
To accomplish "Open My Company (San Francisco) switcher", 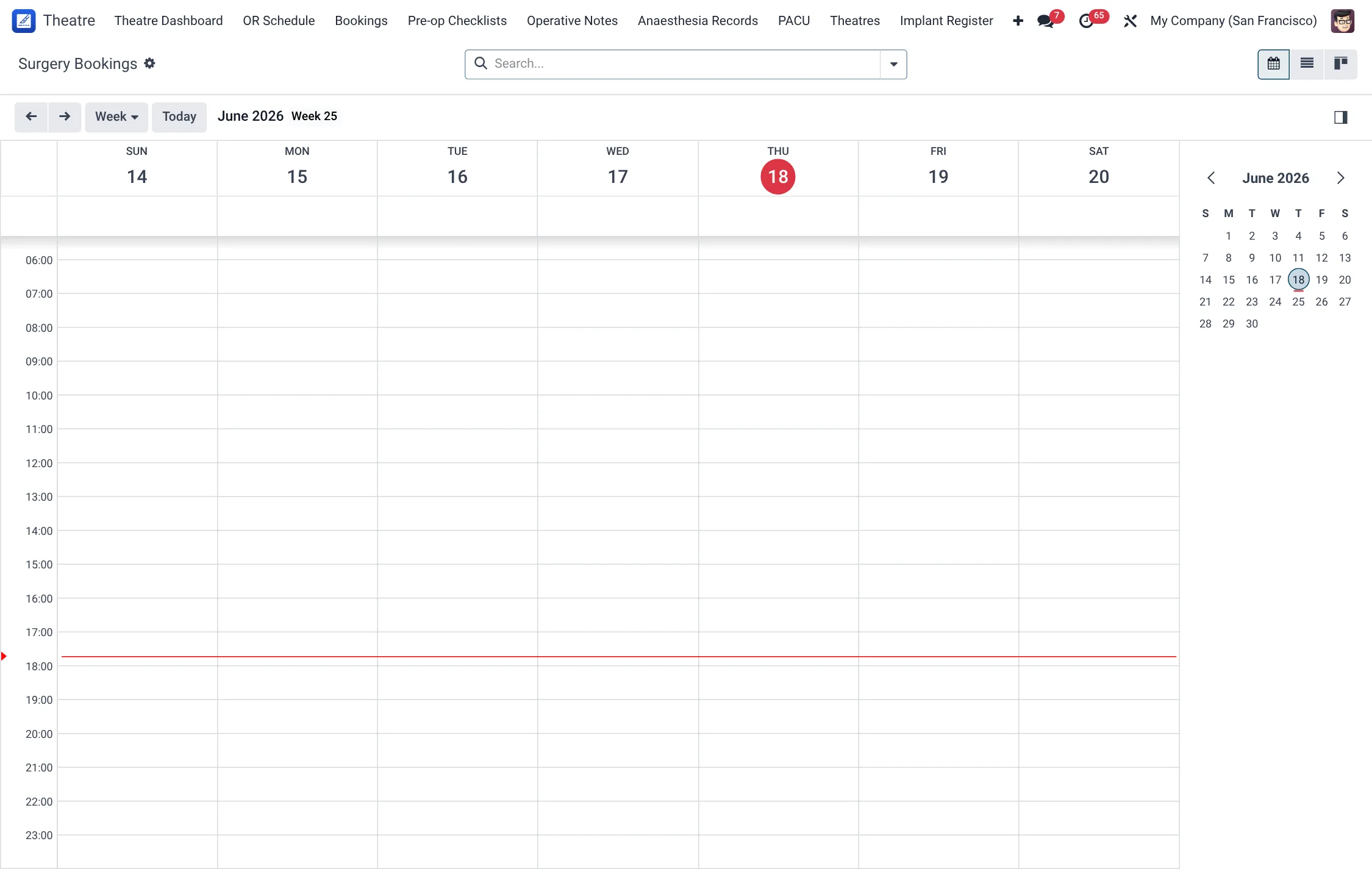I will (x=1233, y=21).
